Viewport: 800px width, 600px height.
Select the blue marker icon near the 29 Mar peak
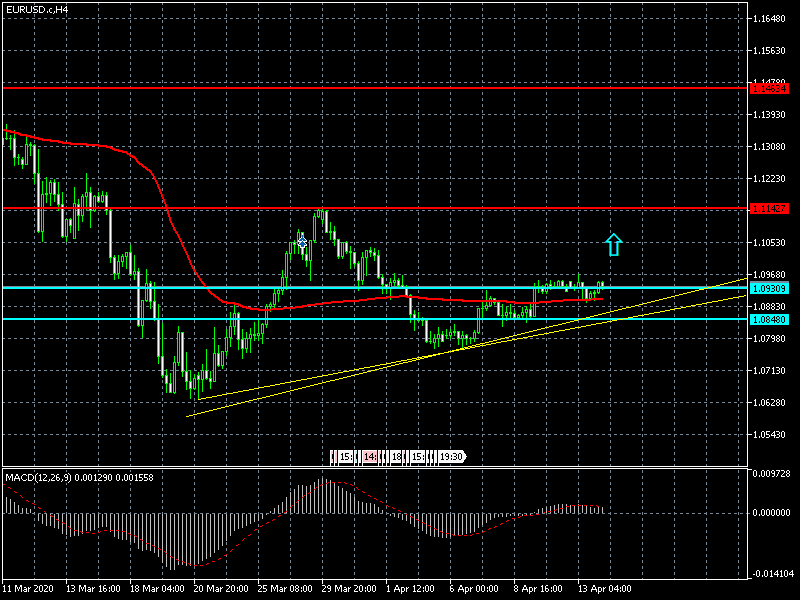pos(302,242)
